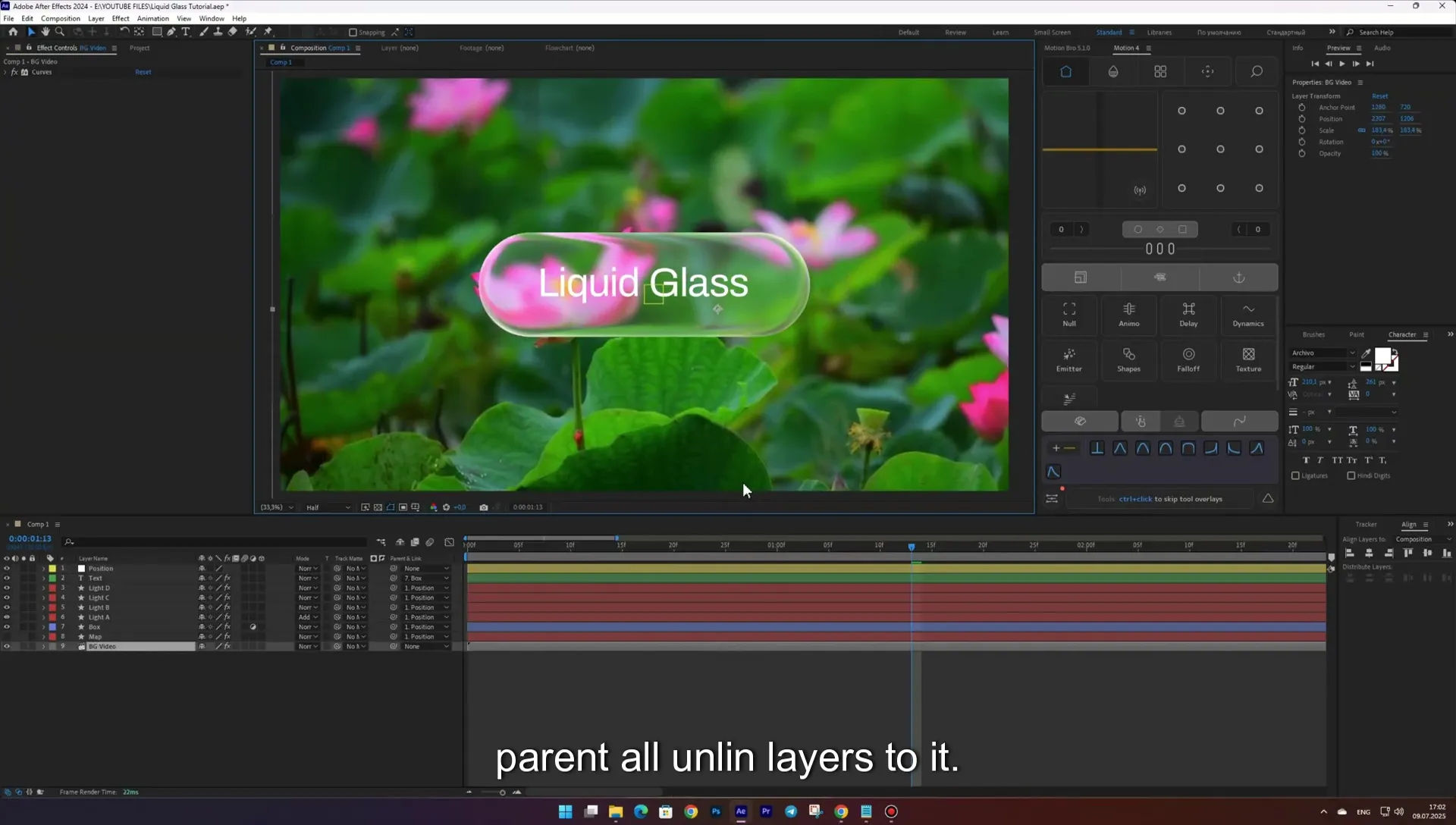The height and width of the screenshot is (825, 1456).
Task: Enable the Hindi Digits checkbox
Action: pyautogui.click(x=1351, y=476)
